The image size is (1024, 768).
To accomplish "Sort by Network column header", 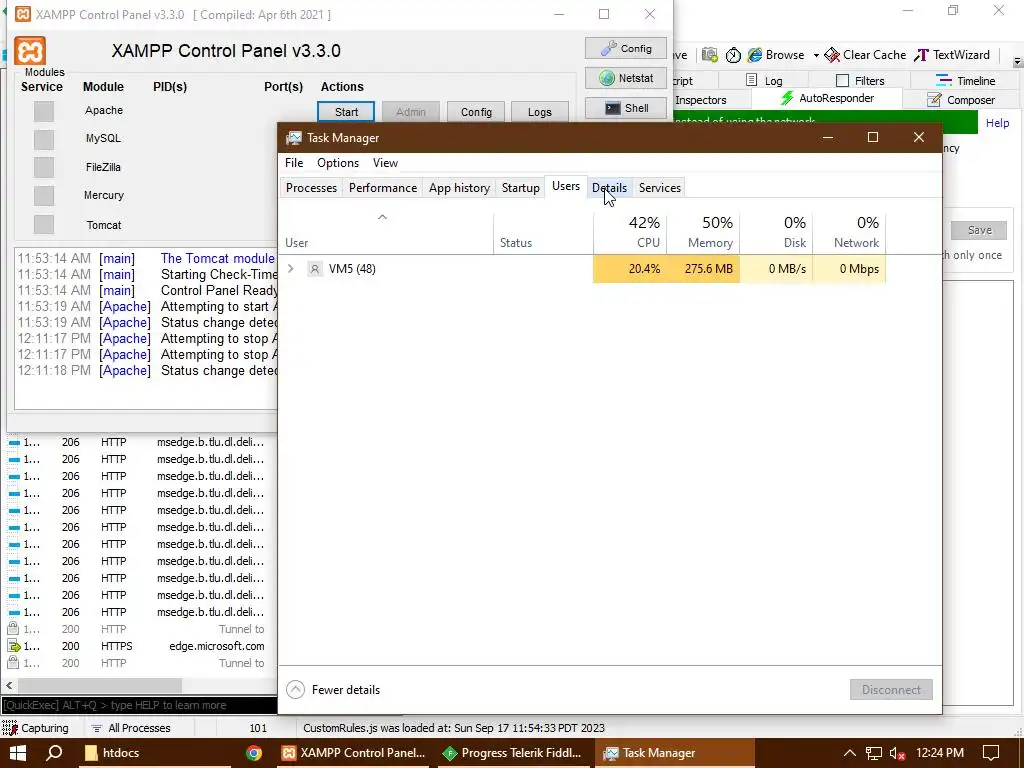I will [850, 232].
